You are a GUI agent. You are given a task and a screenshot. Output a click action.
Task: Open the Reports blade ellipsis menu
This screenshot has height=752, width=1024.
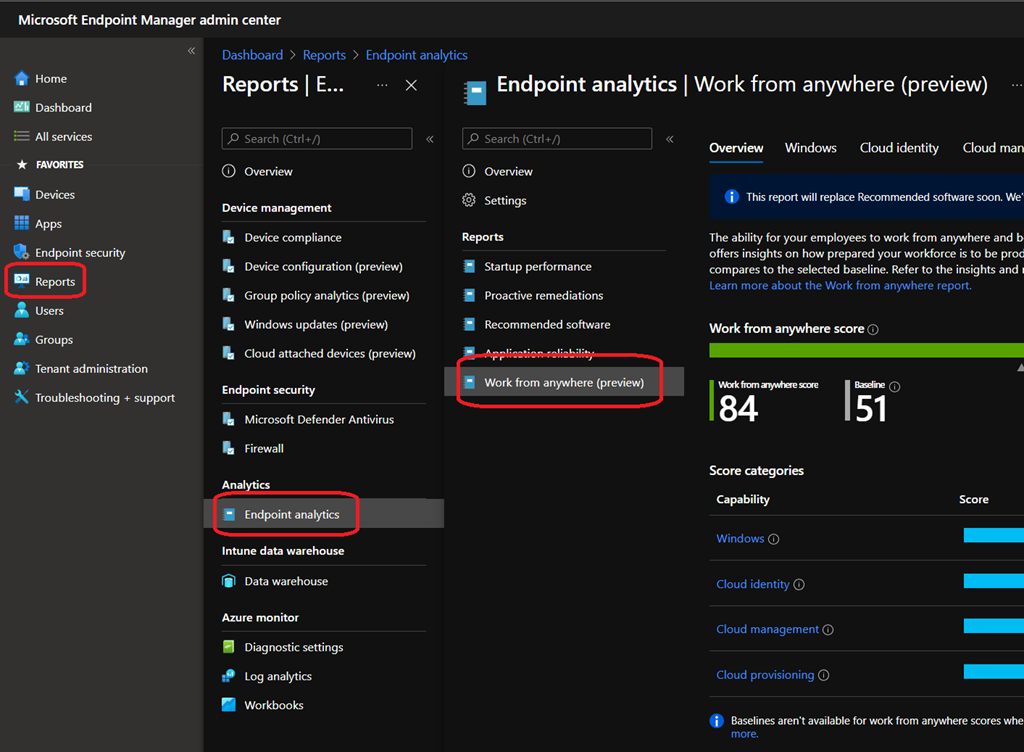pos(382,86)
